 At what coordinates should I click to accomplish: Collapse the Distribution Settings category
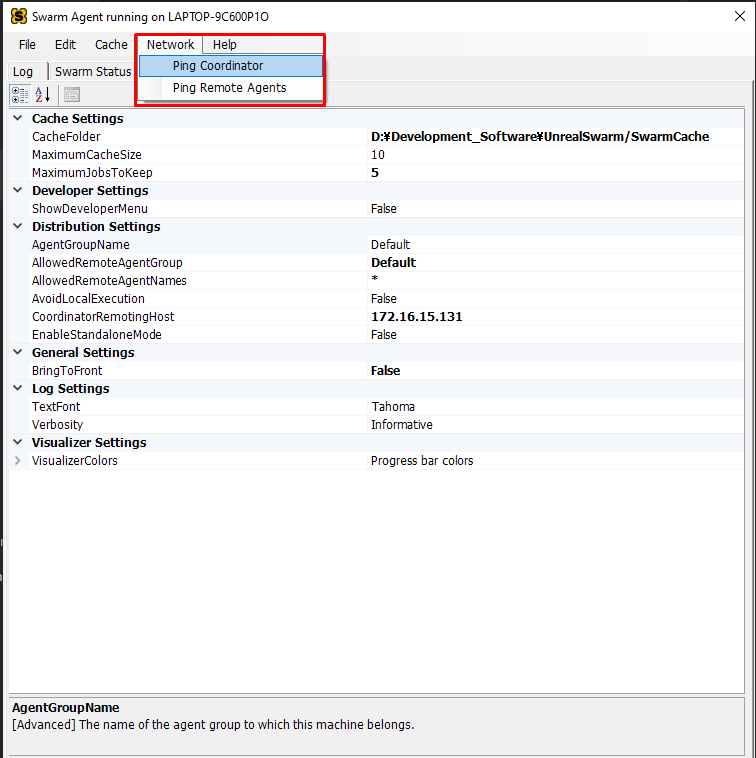pyautogui.click(x=18, y=227)
